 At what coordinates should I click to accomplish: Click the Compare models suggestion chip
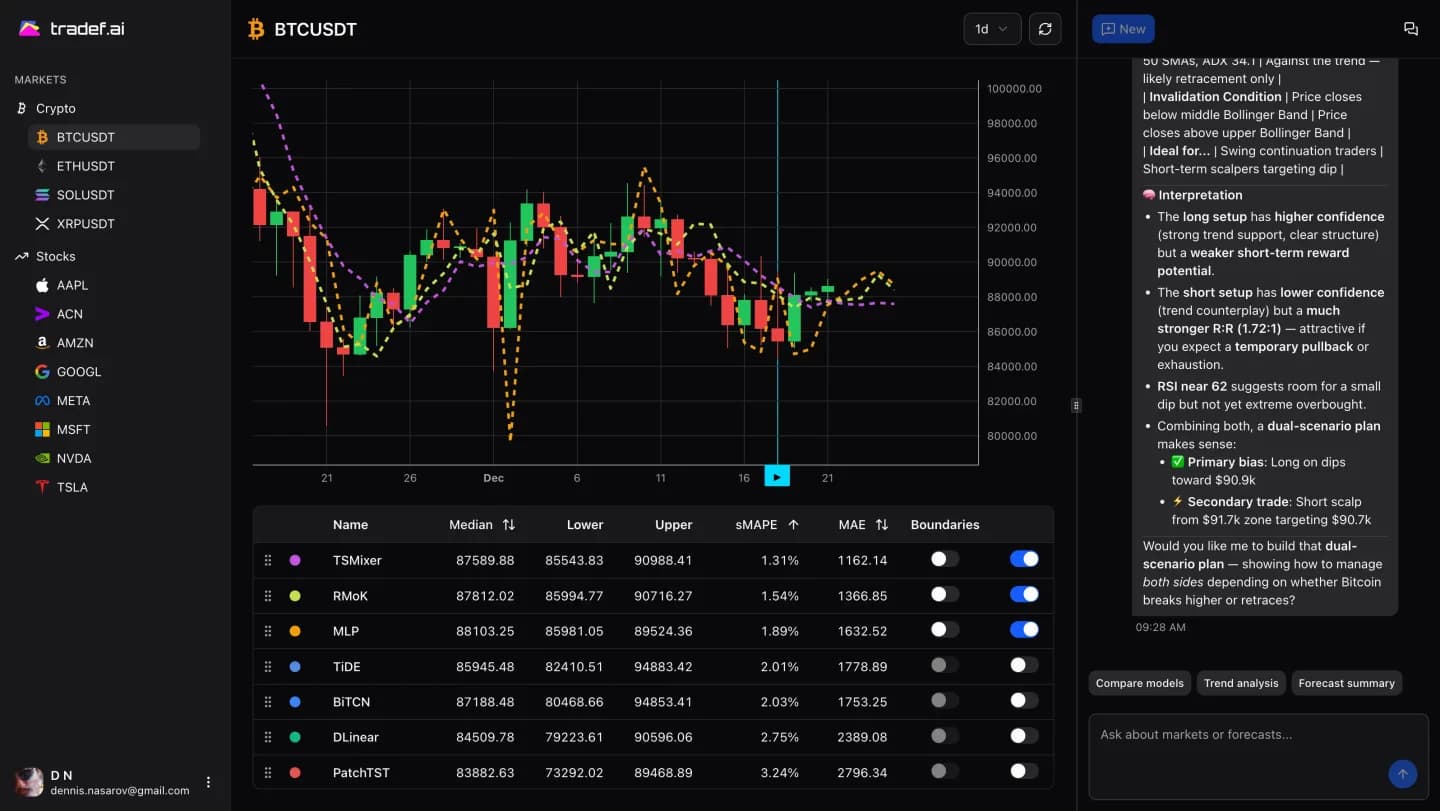[x=1139, y=683]
